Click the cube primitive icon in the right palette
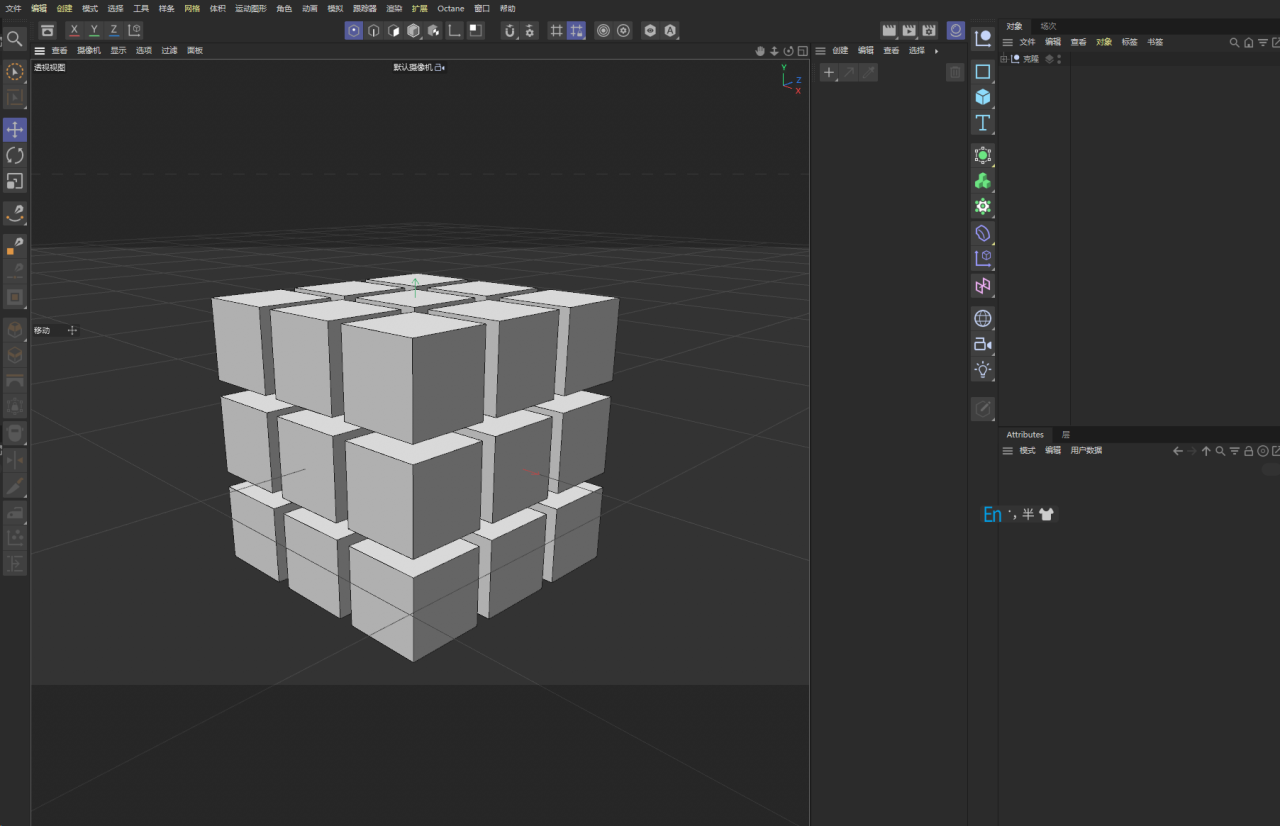This screenshot has width=1280, height=826. click(x=982, y=97)
